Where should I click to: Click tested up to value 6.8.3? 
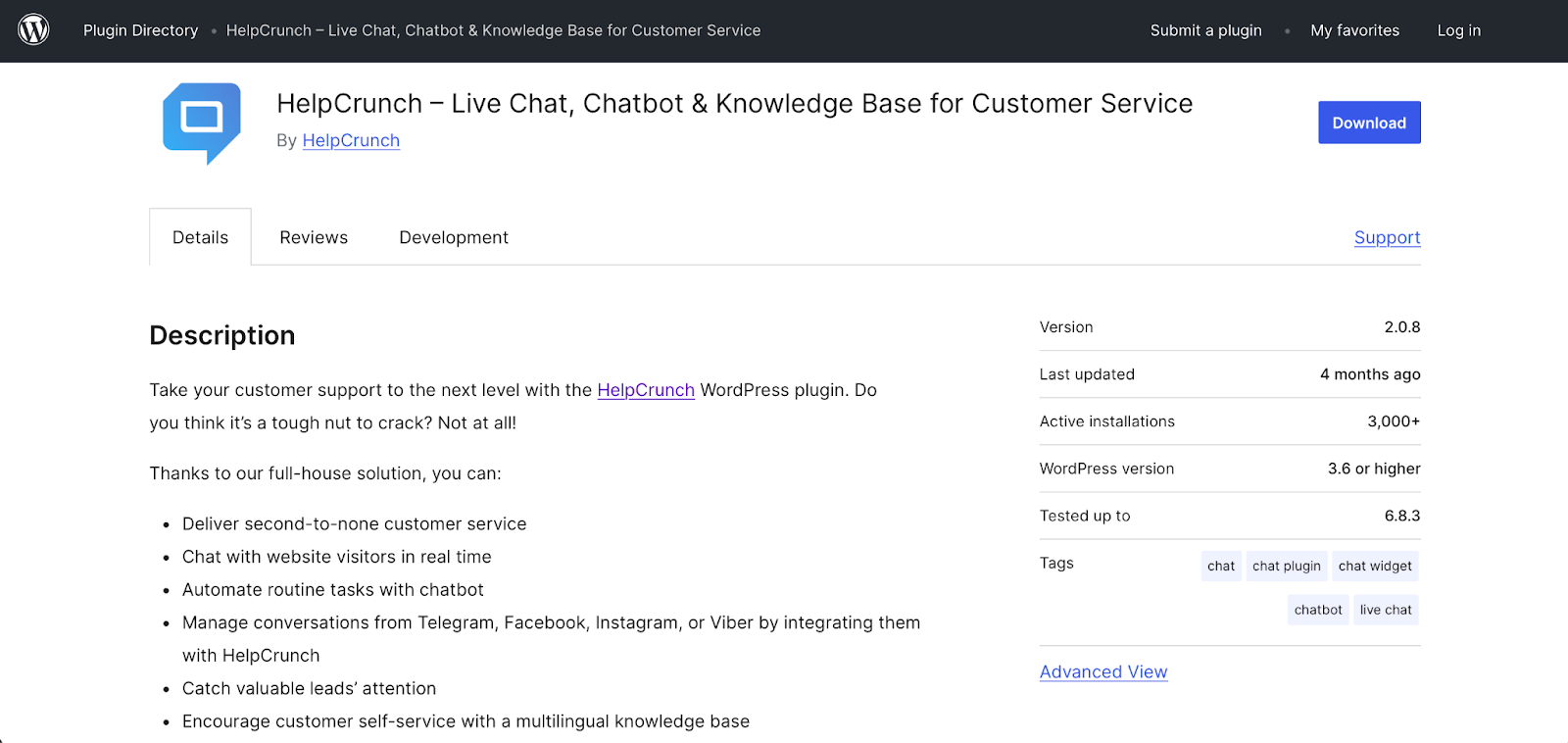(x=1402, y=516)
